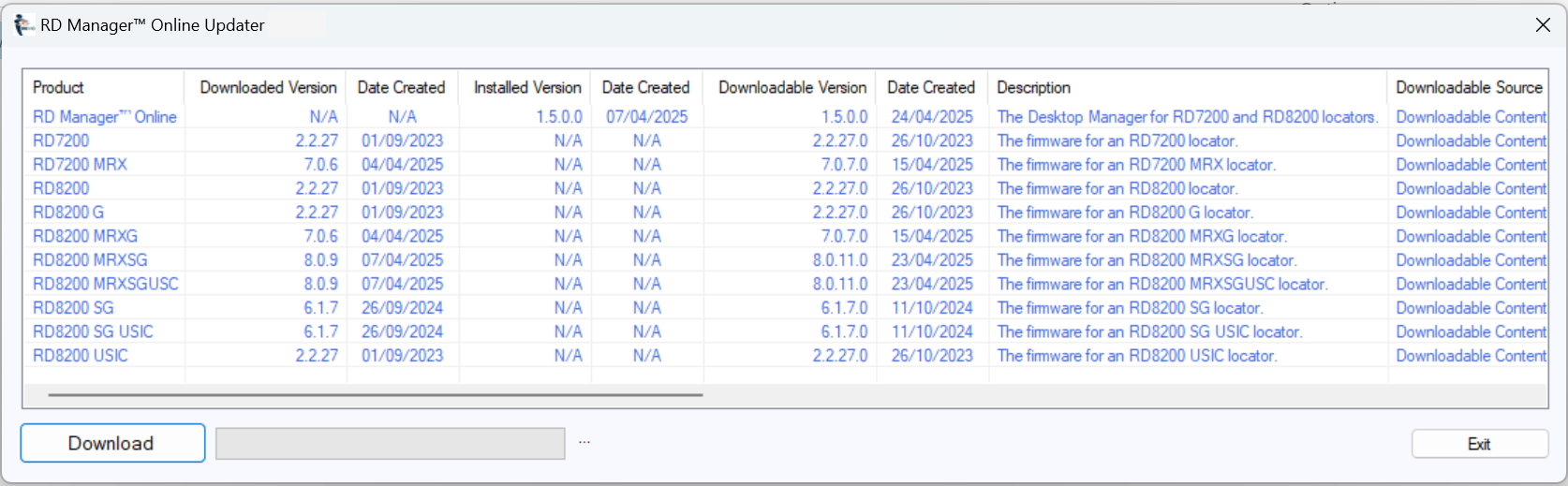Choose the RD8200 SG USIC entry
1568x486 pixels.
pyautogui.click(x=93, y=331)
